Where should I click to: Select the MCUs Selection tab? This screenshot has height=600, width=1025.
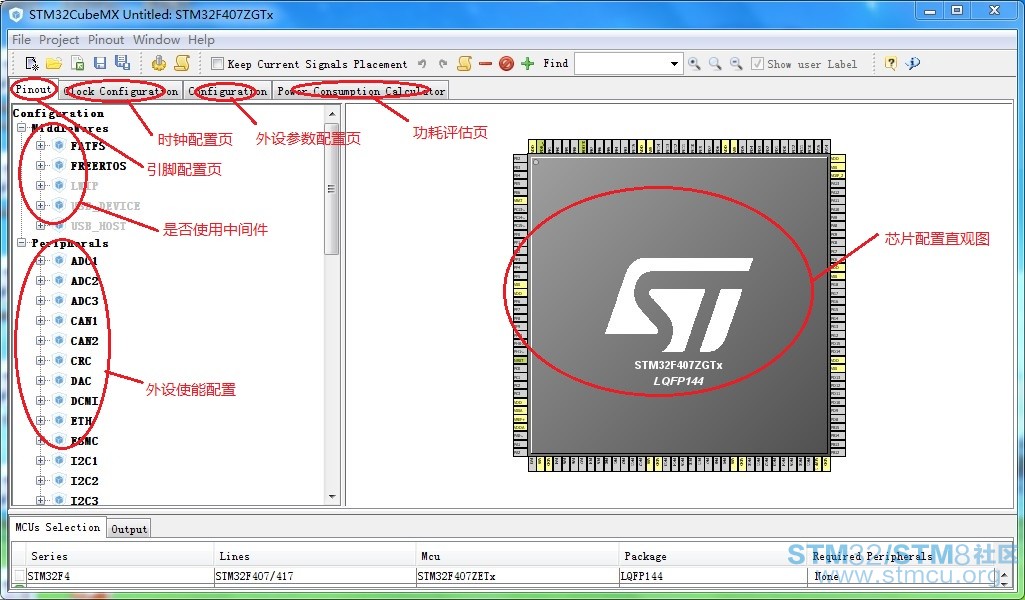(58, 527)
